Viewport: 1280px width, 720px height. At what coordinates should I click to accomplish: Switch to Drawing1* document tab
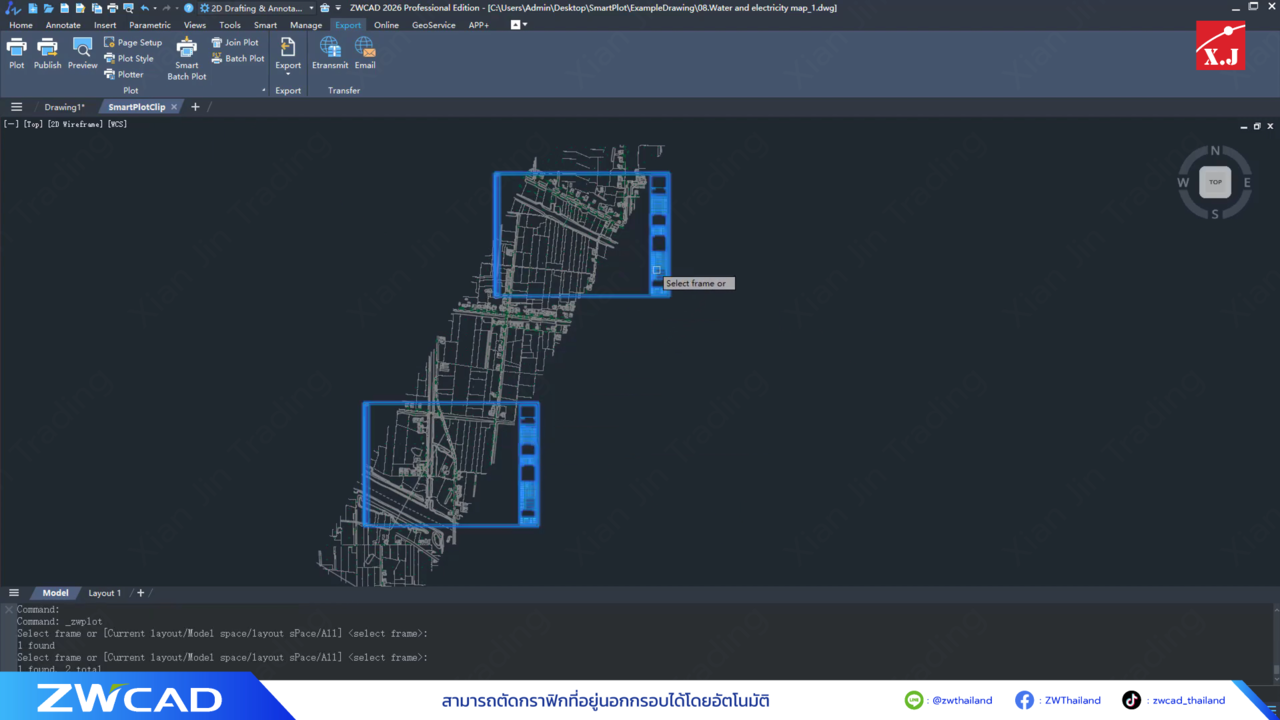pos(65,107)
